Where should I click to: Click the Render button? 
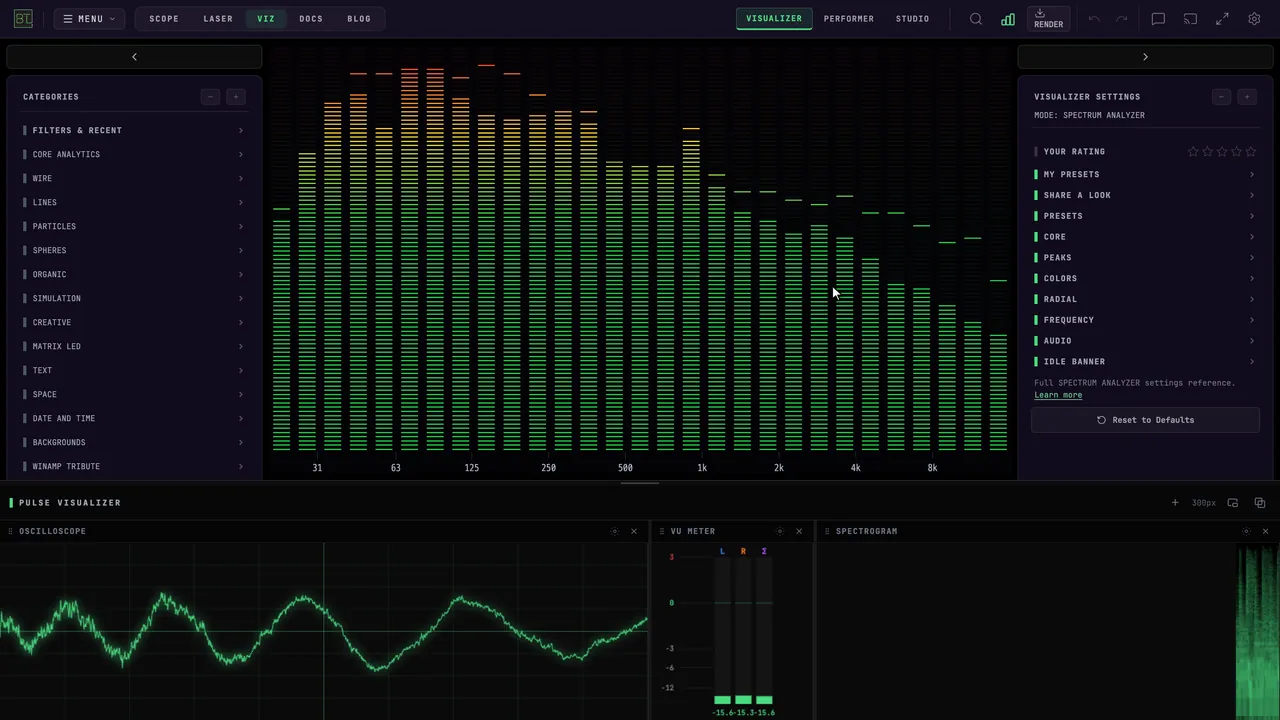pyautogui.click(x=1048, y=19)
